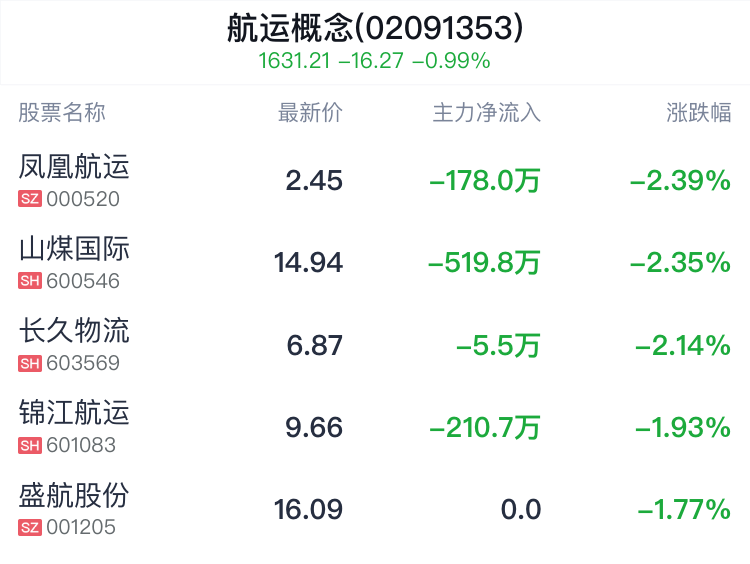Click the -519.8万 net inflow value

[485, 263]
